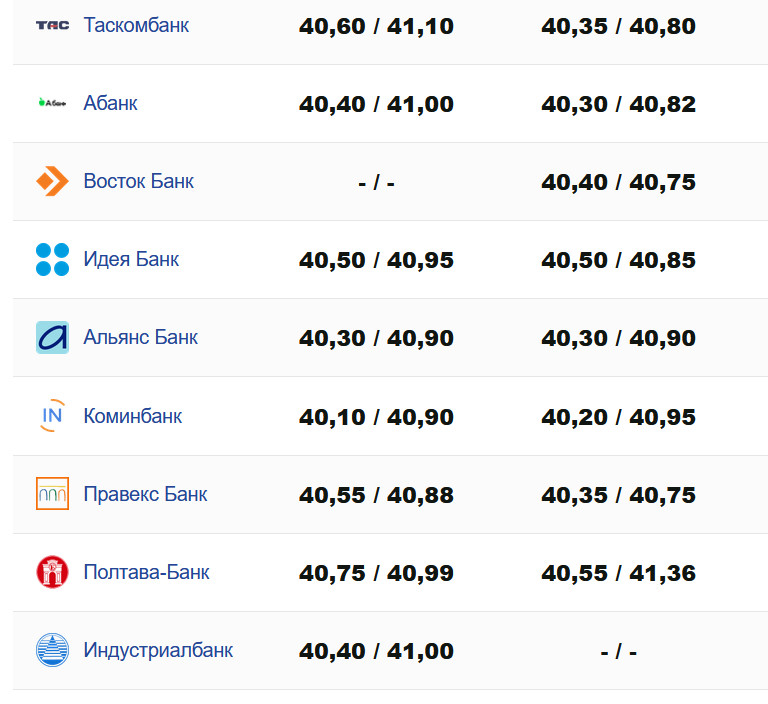Viewport: 768px width, 704px height.
Task: Click the blue four-dot Идея Банк logo
Action: point(52,259)
